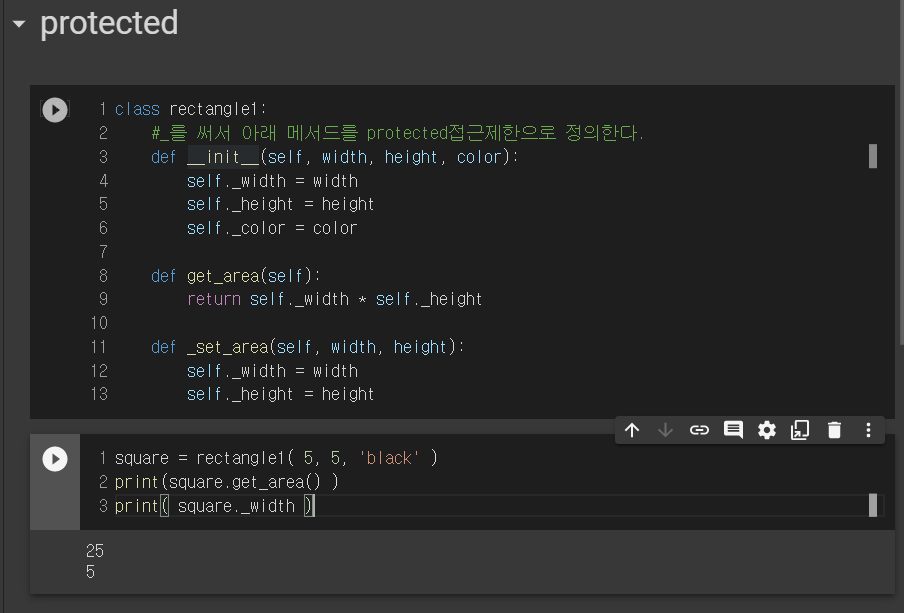Click line 5 self._height = height

280,204
